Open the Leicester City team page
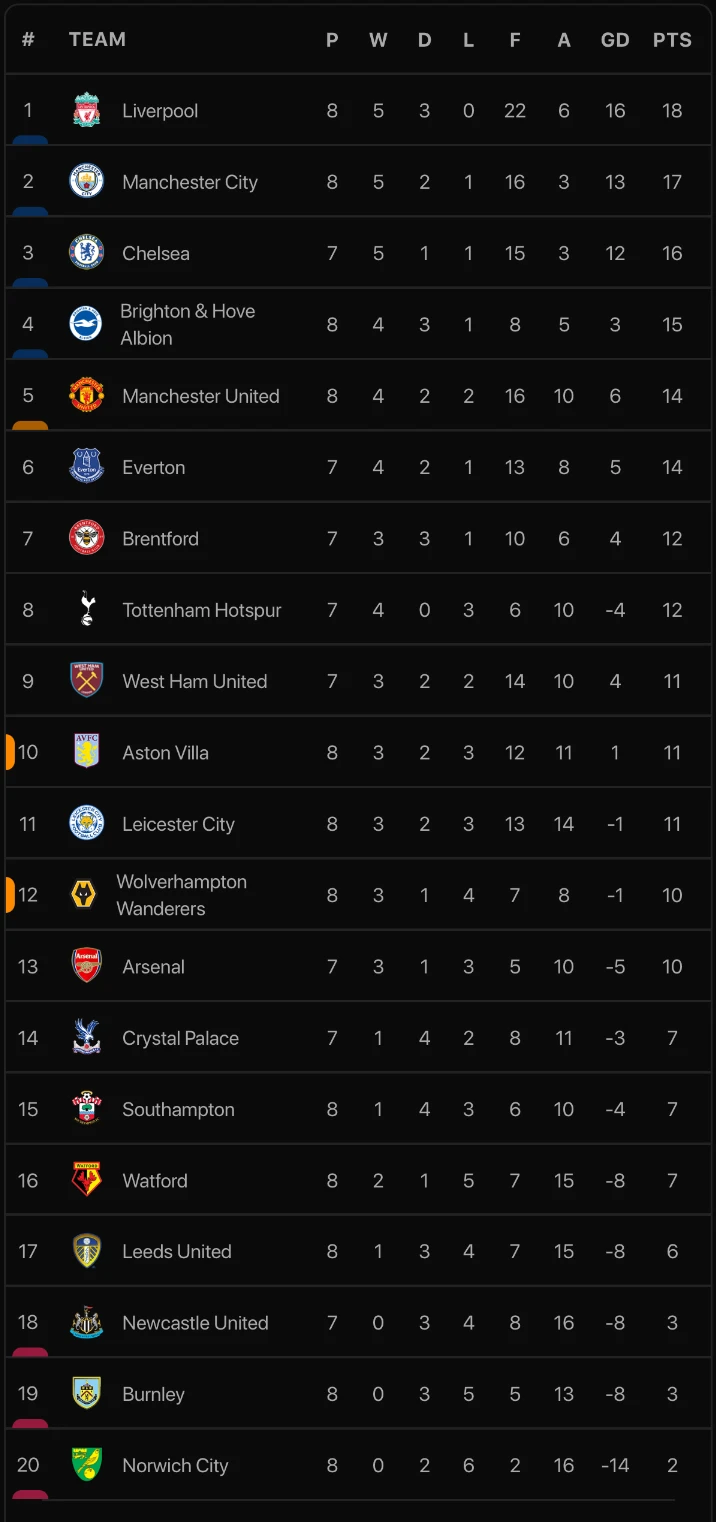716x1522 pixels. click(178, 824)
